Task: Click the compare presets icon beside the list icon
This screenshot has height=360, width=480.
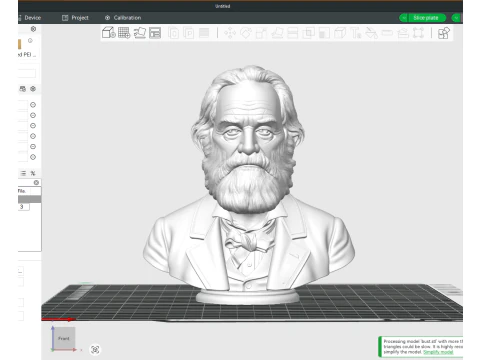Action: (x=33, y=173)
